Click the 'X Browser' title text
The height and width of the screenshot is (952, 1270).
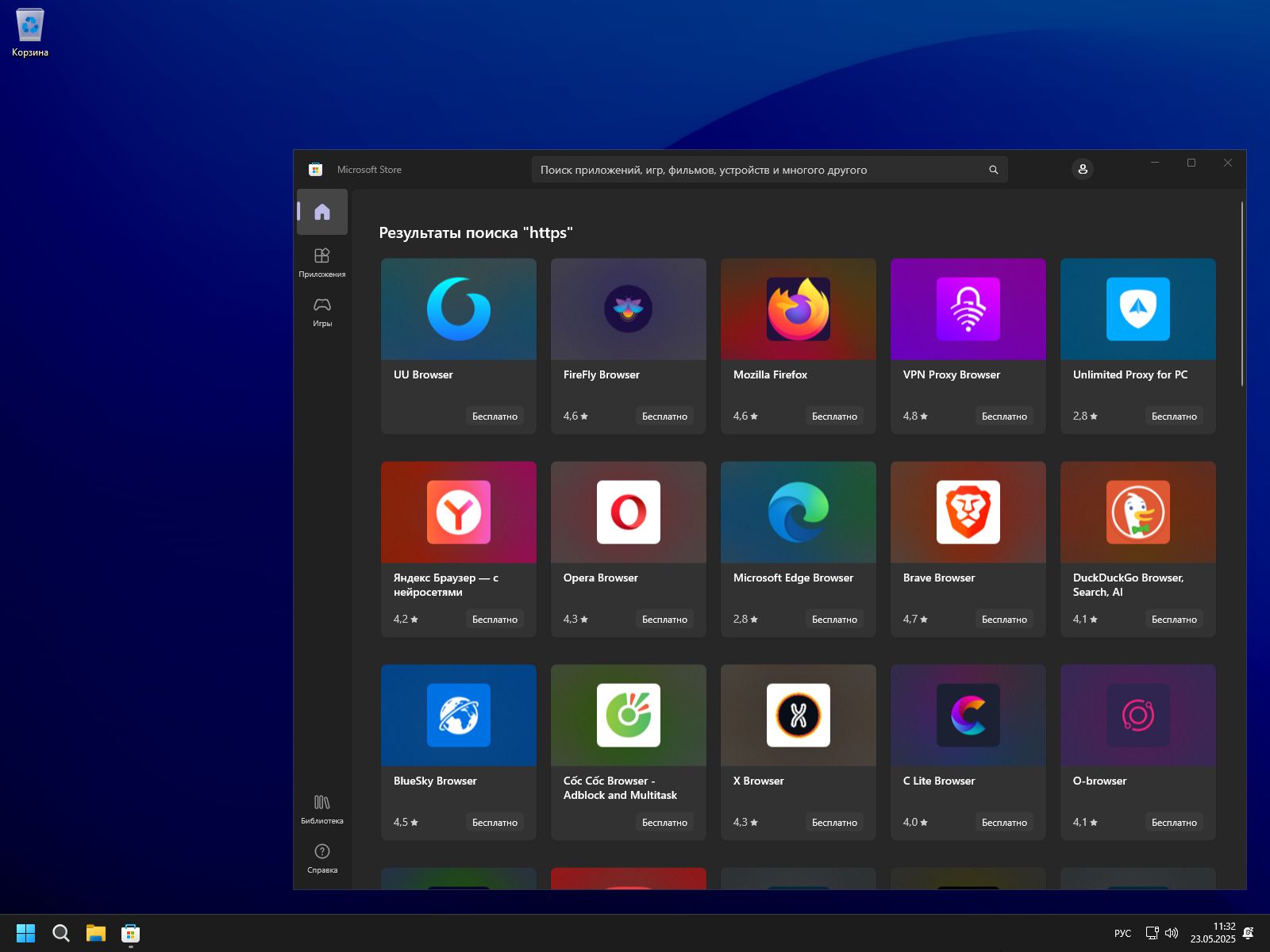[759, 781]
